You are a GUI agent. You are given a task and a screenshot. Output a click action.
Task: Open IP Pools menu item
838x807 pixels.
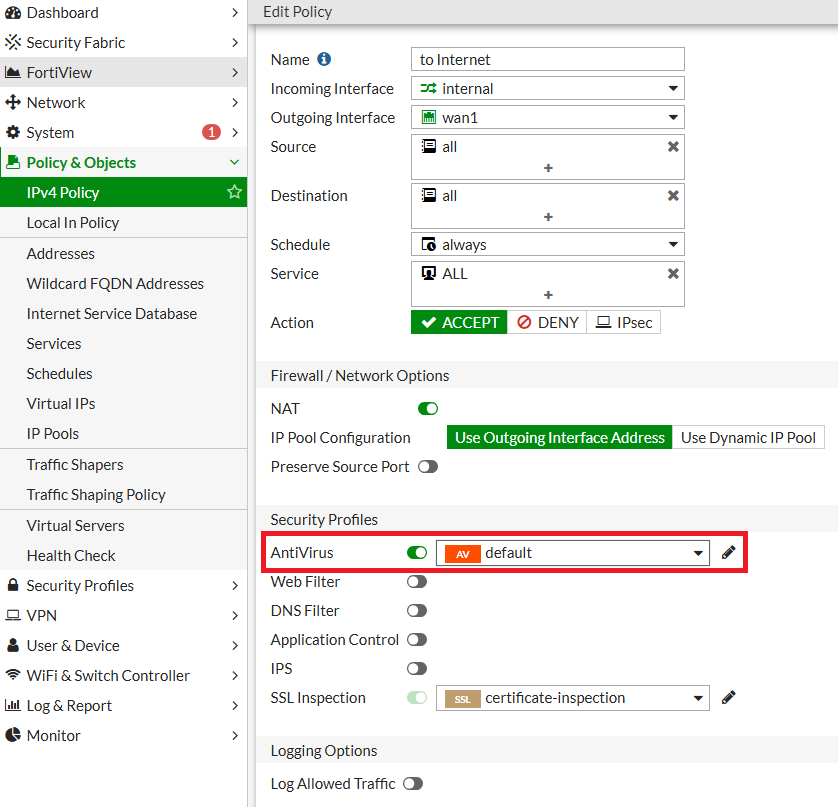pos(123,433)
